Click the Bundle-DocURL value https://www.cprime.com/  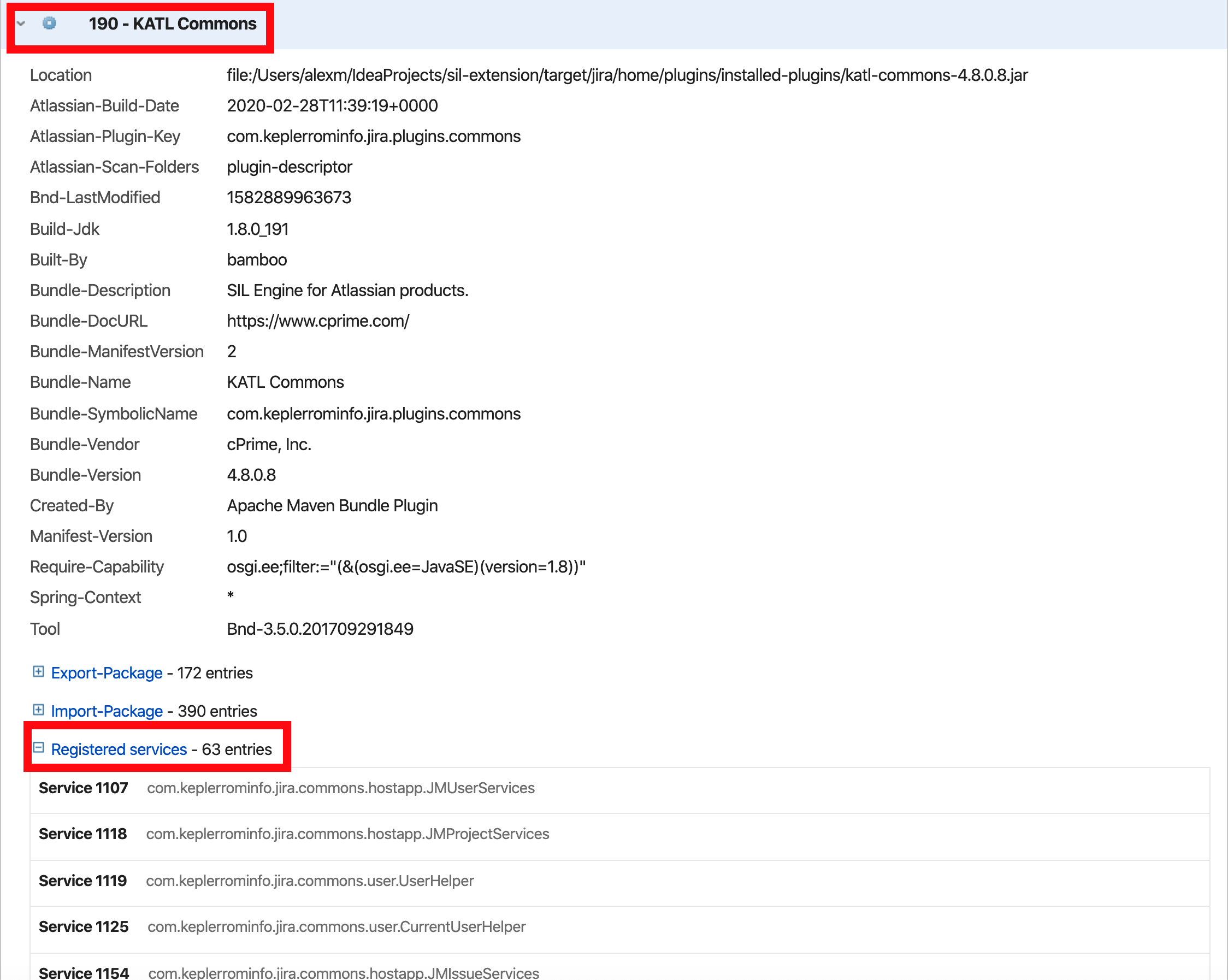point(318,322)
